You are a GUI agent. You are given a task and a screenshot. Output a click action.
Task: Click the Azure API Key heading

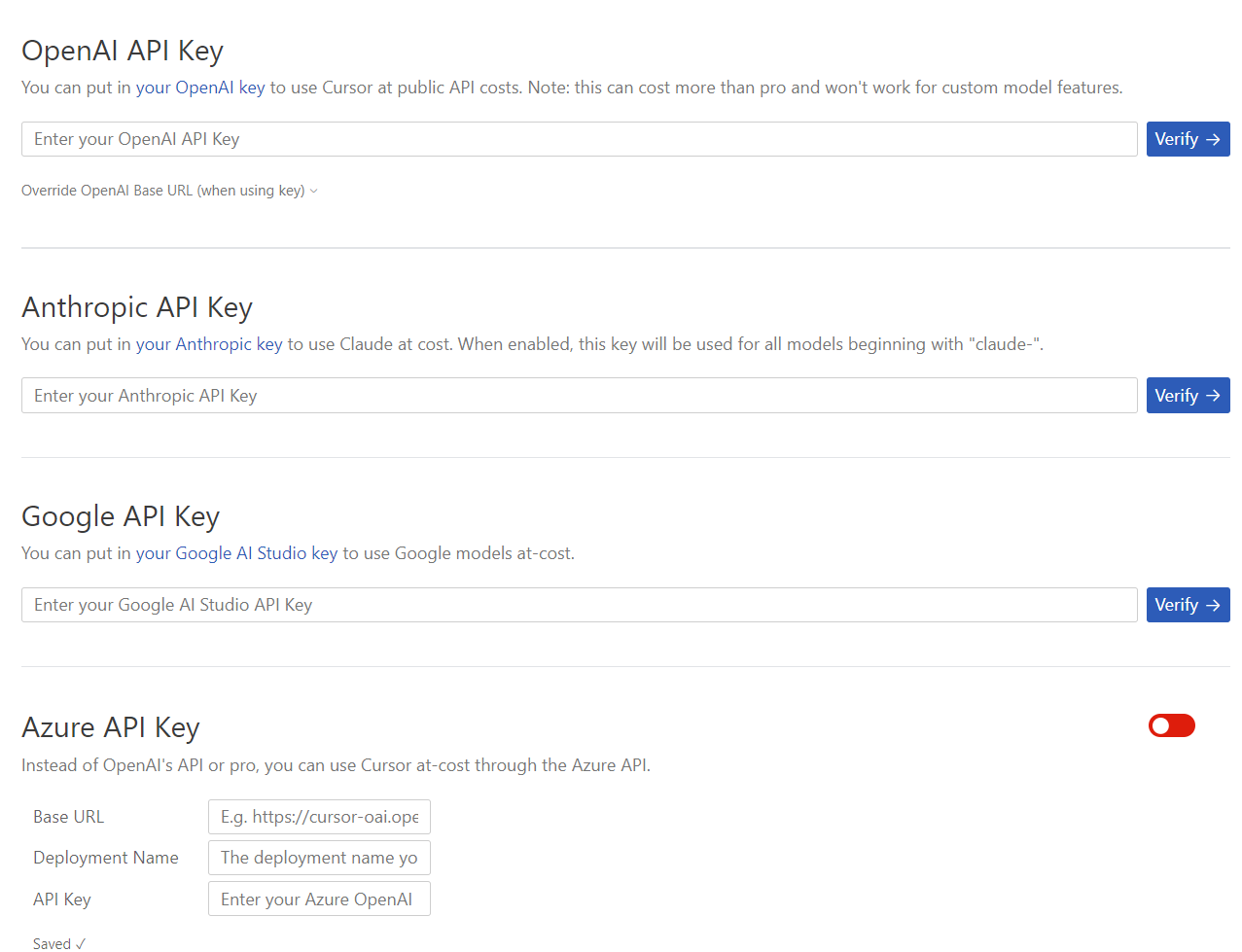click(x=111, y=727)
